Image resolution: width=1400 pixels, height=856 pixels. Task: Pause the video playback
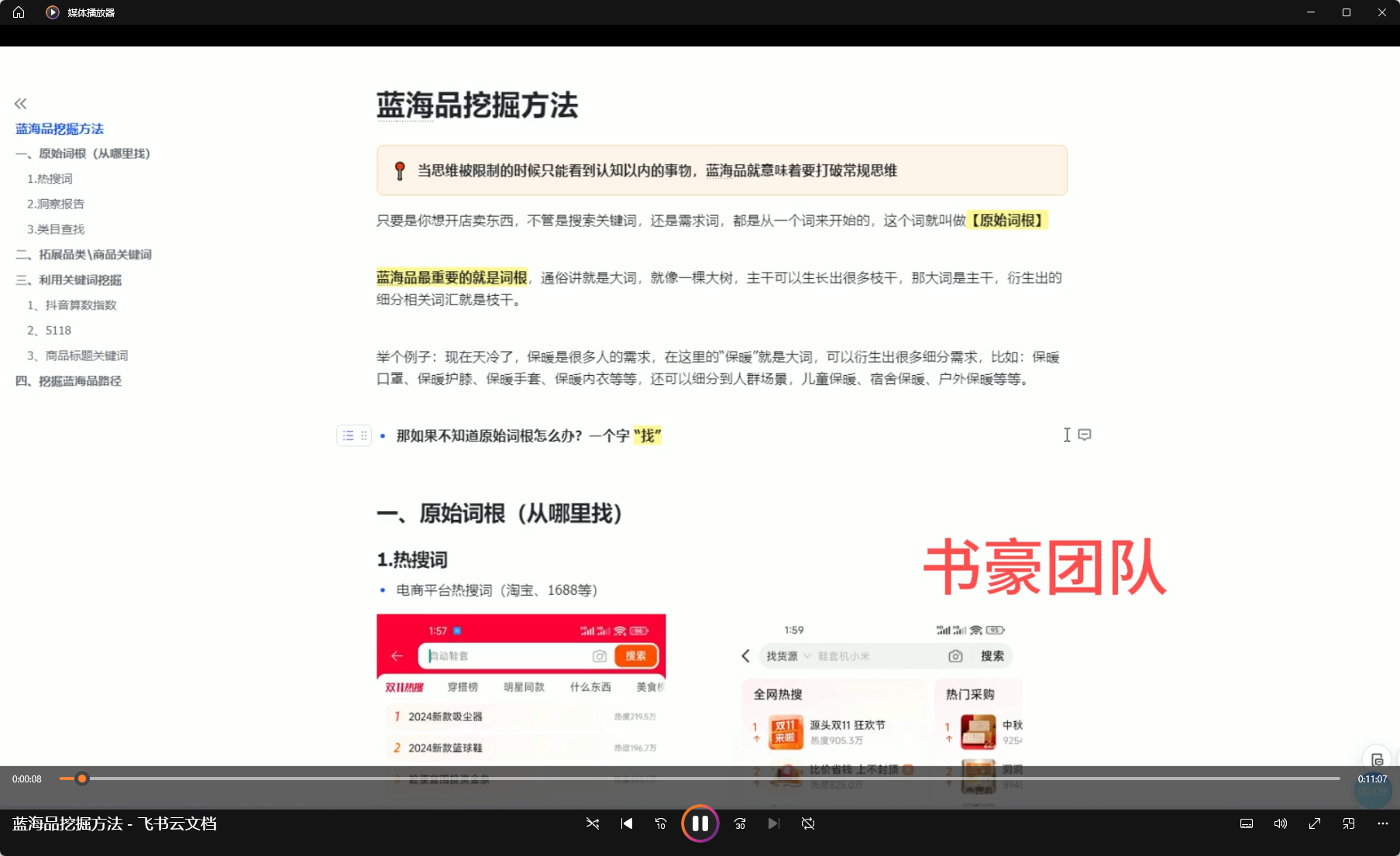tap(700, 823)
